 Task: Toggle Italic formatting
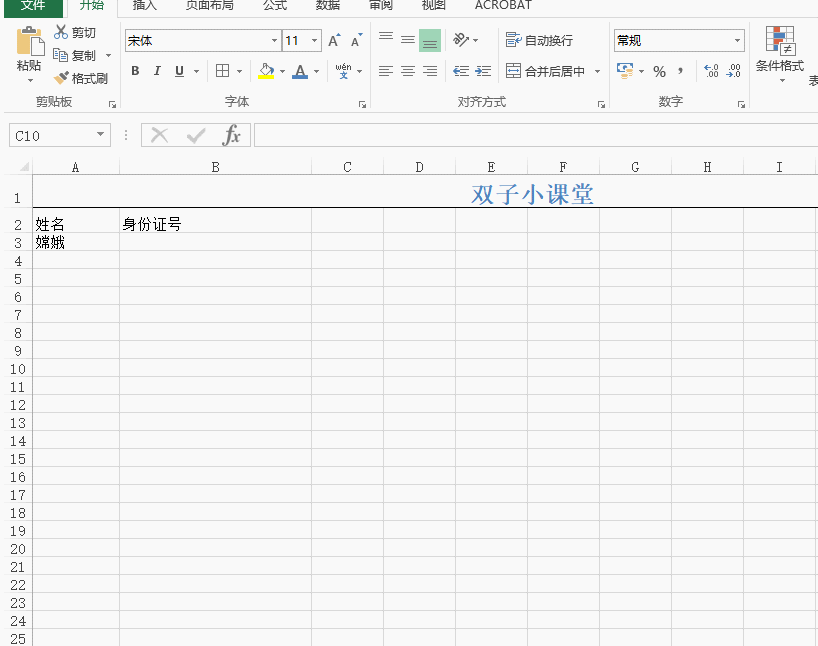point(157,71)
